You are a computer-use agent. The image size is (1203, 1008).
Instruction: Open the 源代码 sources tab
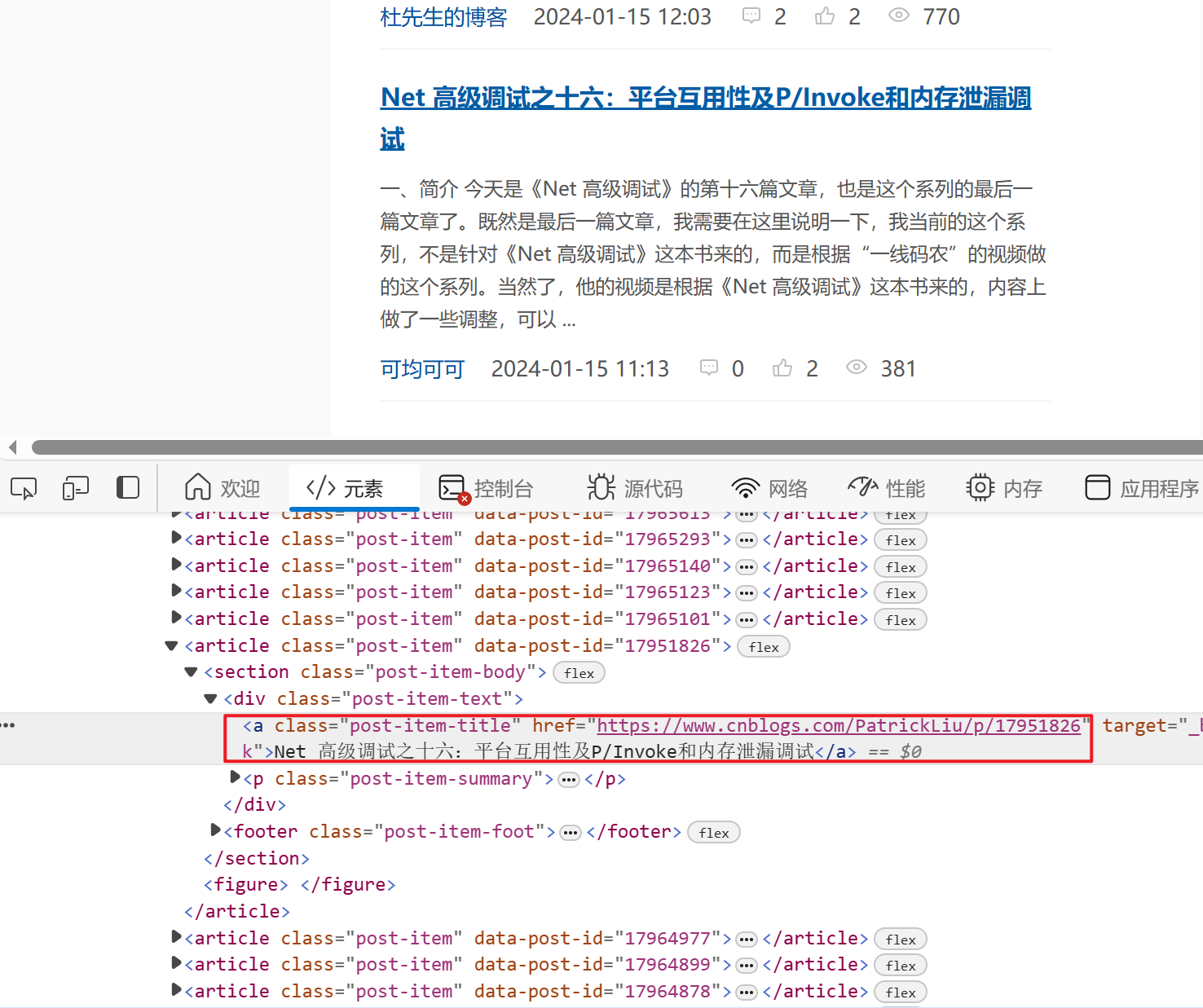pyautogui.click(x=635, y=488)
